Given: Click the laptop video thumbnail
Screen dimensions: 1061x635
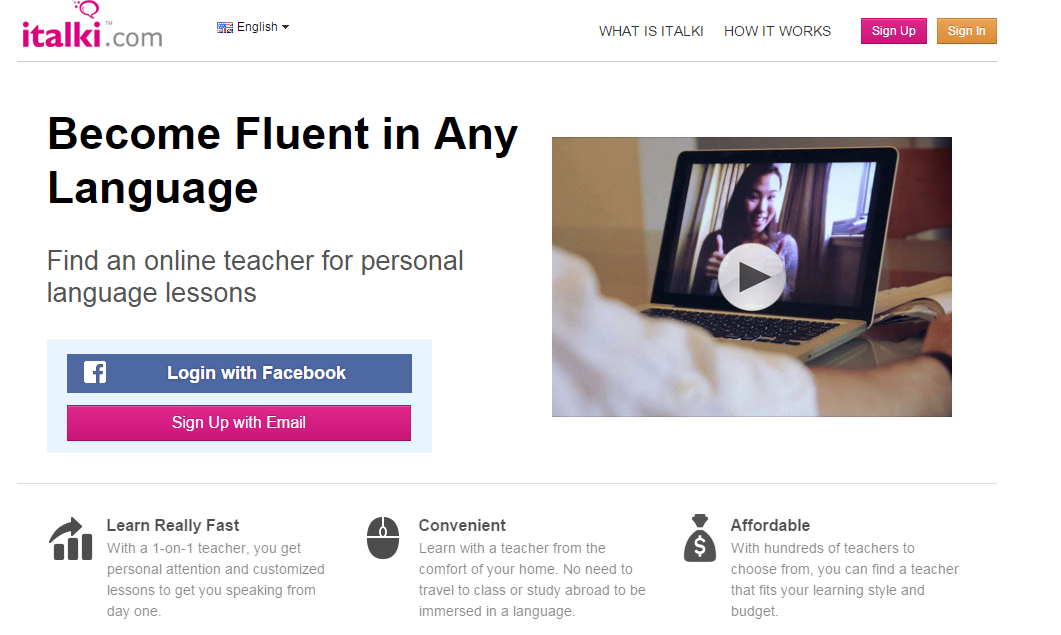Looking at the screenshot, I should pyautogui.click(x=752, y=277).
